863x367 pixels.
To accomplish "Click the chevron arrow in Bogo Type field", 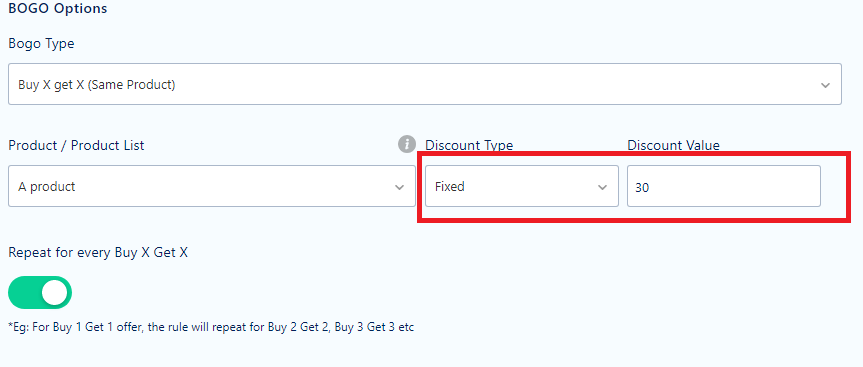I will point(825,85).
